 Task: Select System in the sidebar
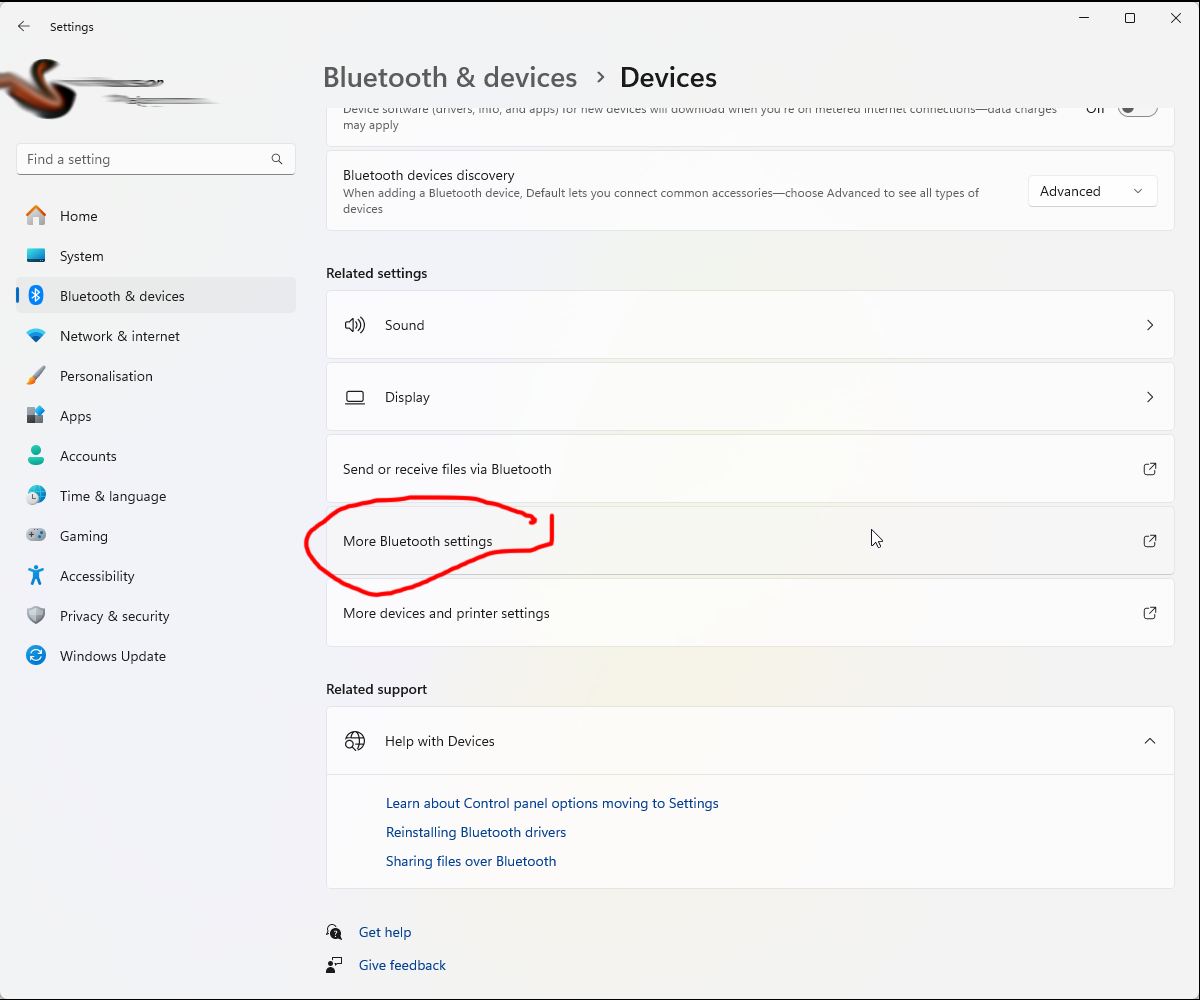[x=81, y=255]
